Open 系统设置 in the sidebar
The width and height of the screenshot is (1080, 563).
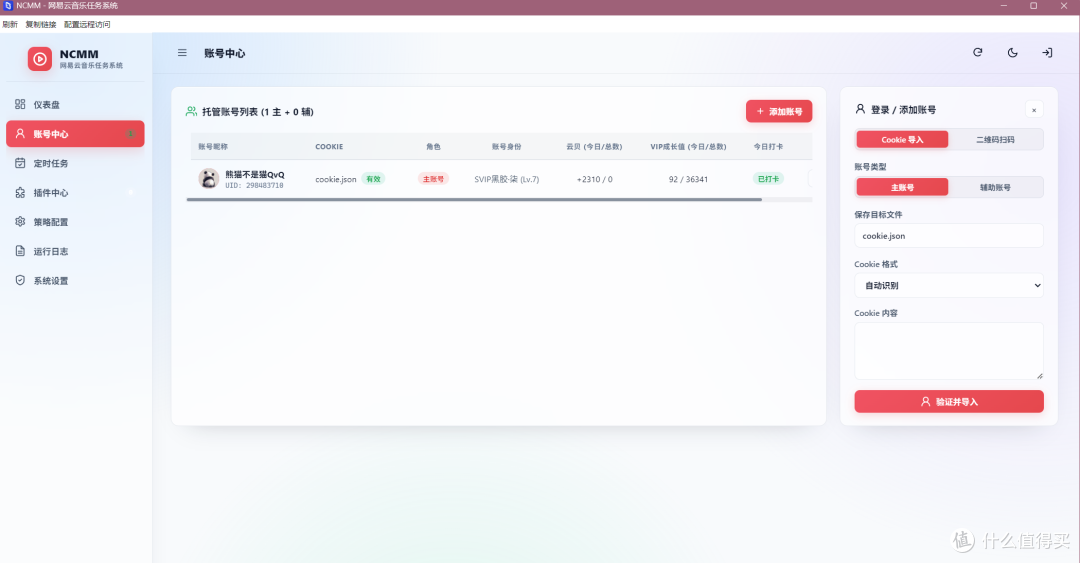(x=75, y=280)
